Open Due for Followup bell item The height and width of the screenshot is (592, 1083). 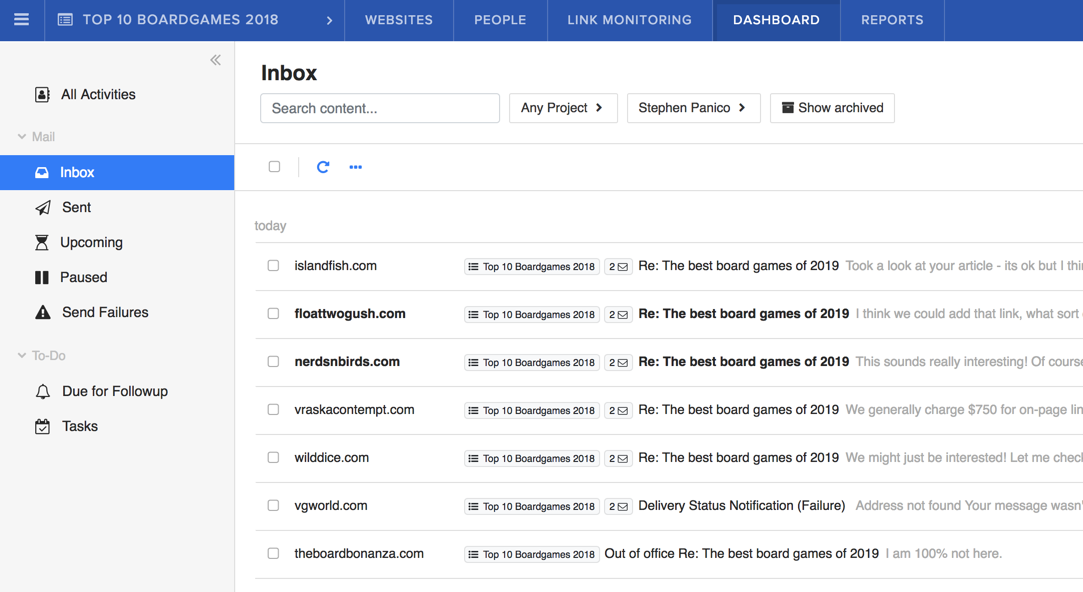click(x=114, y=391)
